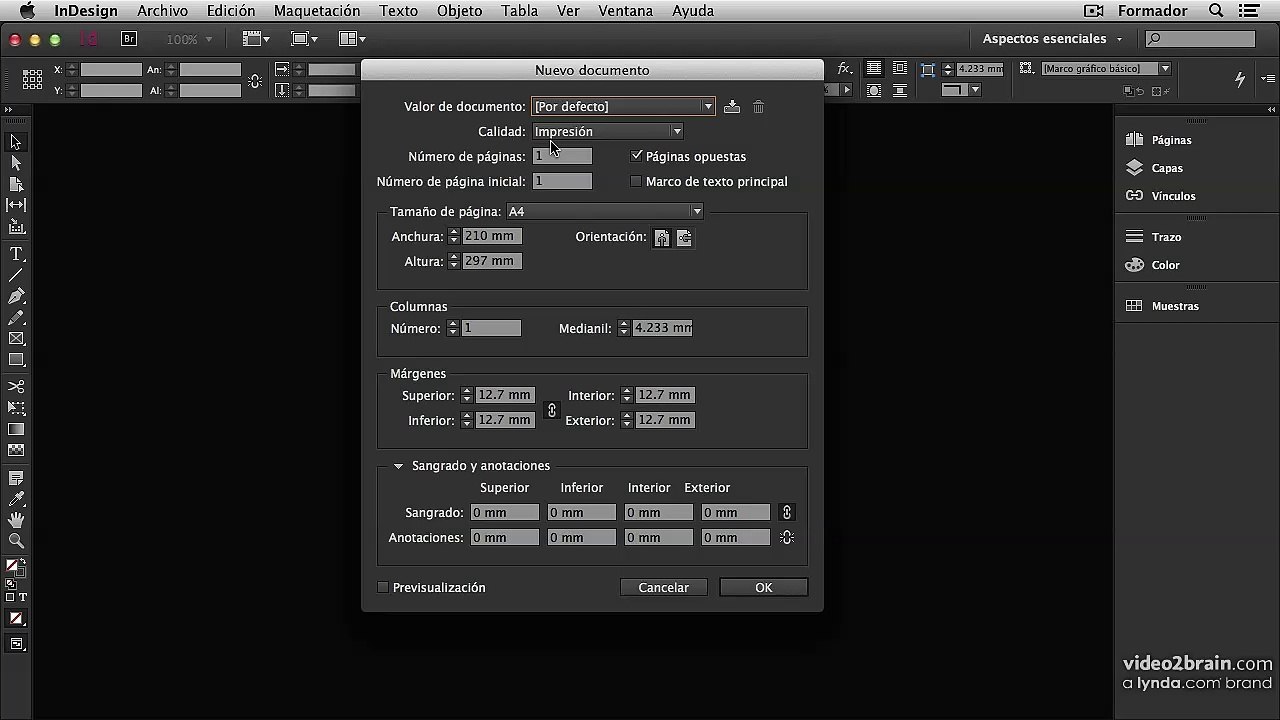
Task: Select the Direct Selection tool
Action: [16, 163]
